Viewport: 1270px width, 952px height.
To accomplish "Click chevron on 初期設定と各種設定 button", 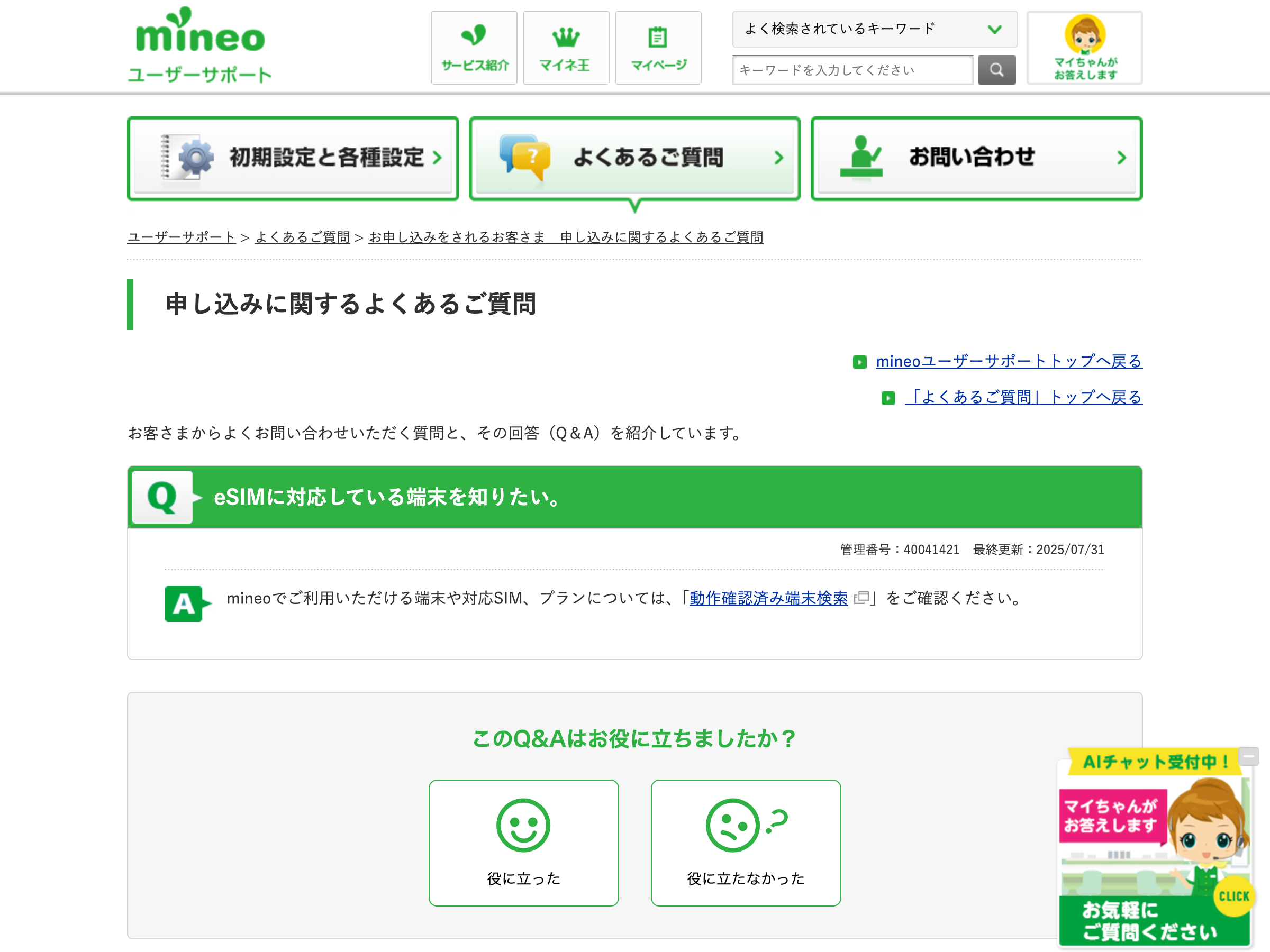I will 438,158.
